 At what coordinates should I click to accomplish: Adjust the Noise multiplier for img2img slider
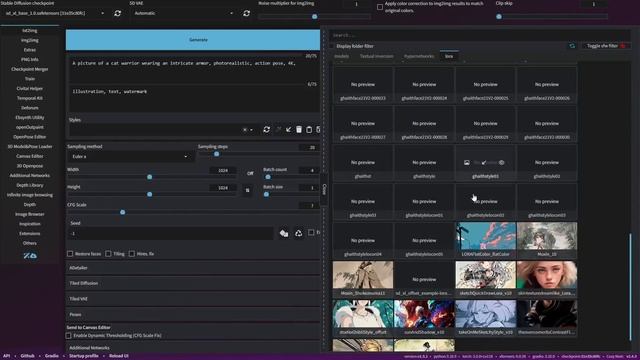point(315,17)
